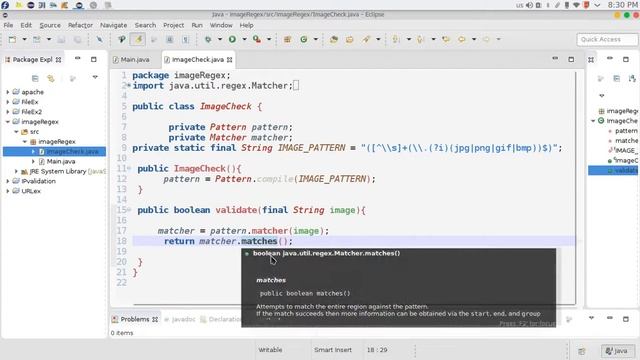Click the 18 : 29 cursor position indicator
640x360 pixels.
tap(377, 350)
